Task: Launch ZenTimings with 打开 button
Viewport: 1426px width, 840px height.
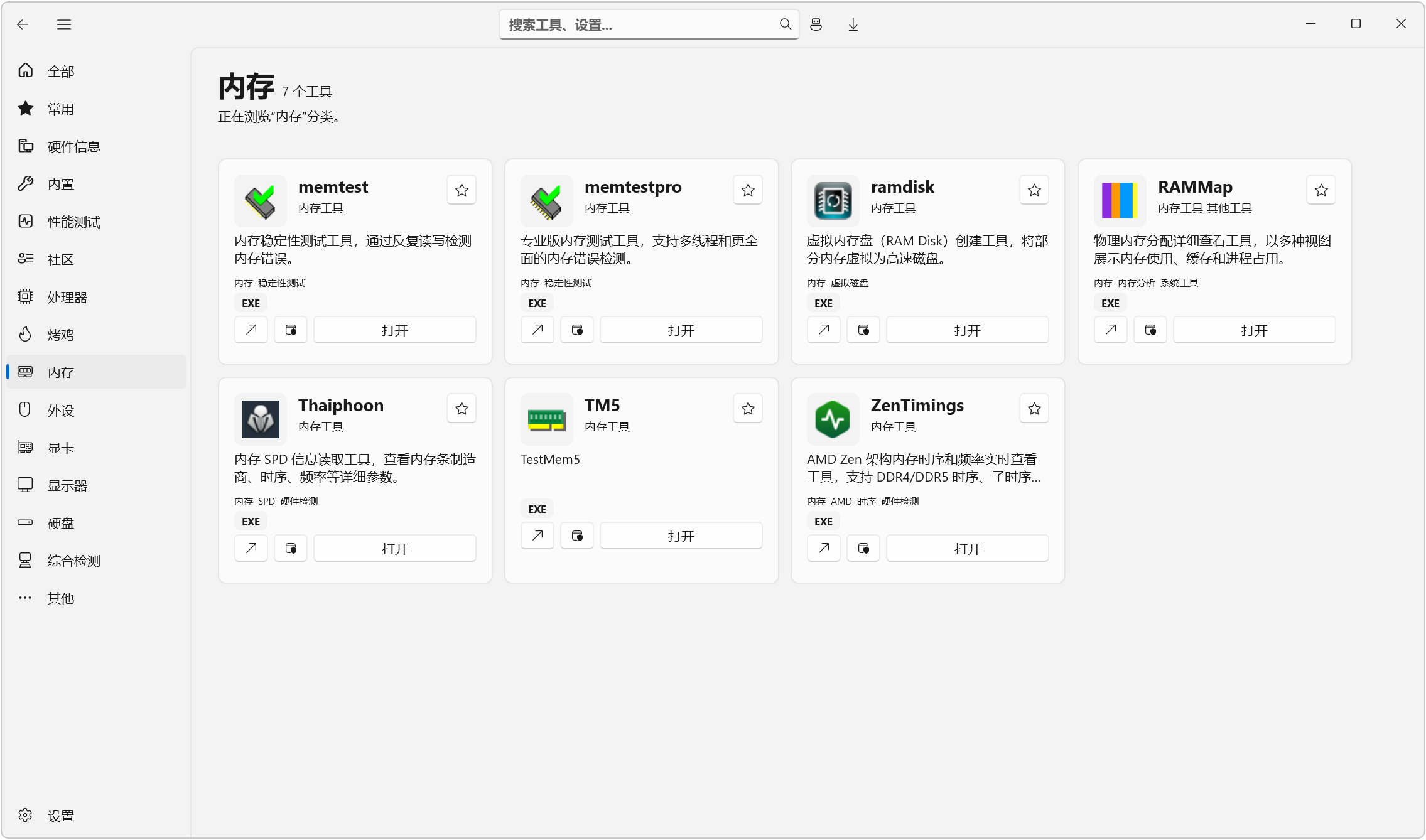Action: pyautogui.click(x=968, y=548)
